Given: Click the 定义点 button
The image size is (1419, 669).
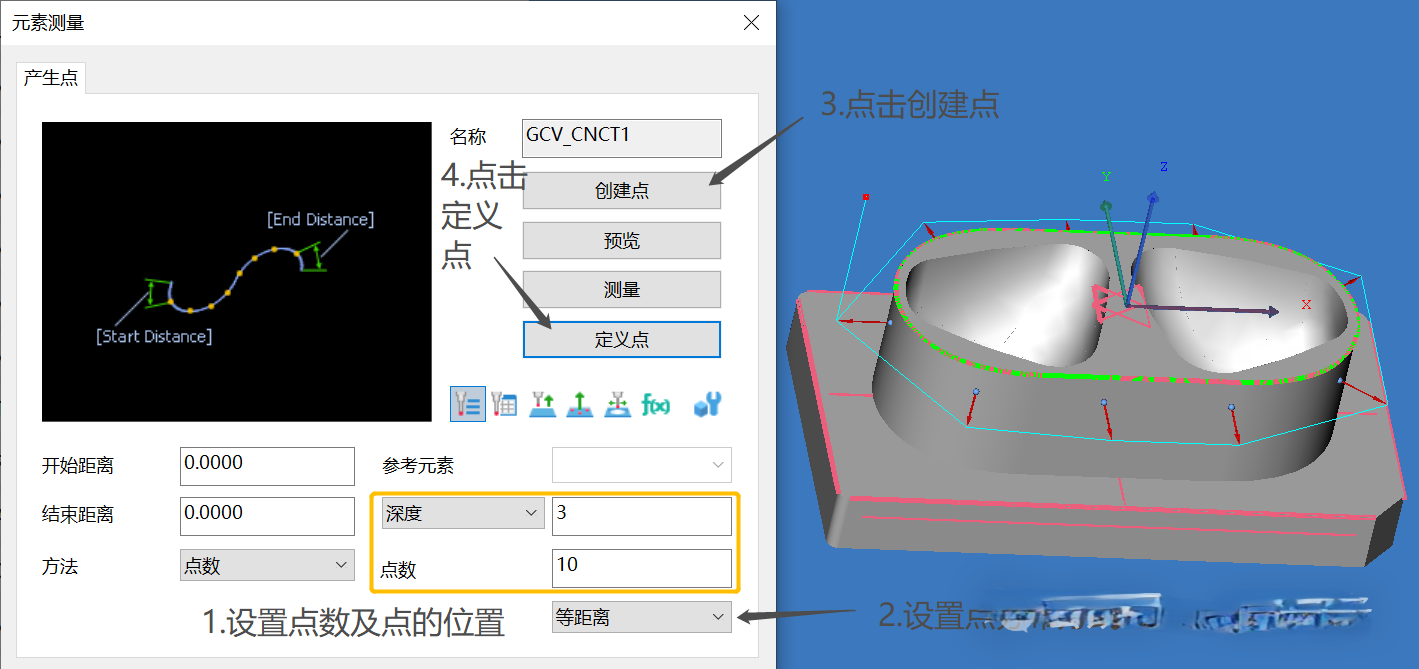Looking at the screenshot, I should tap(621, 339).
